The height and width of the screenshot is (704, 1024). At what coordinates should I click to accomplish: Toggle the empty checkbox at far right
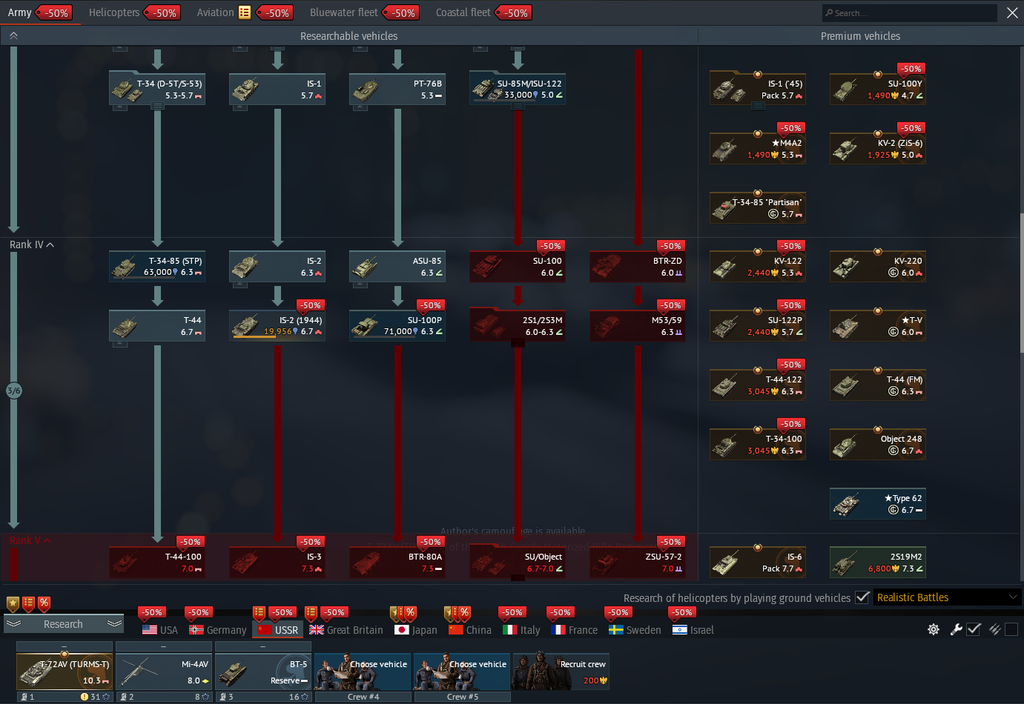click(1012, 630)
